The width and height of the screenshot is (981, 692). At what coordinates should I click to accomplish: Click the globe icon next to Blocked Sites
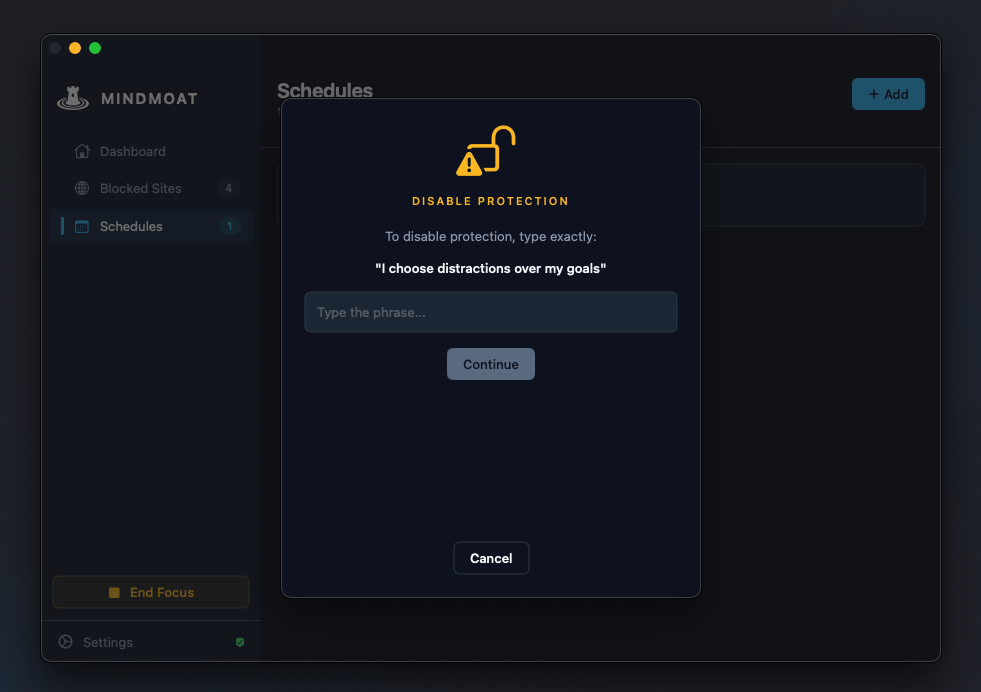(x=81, y=188)
